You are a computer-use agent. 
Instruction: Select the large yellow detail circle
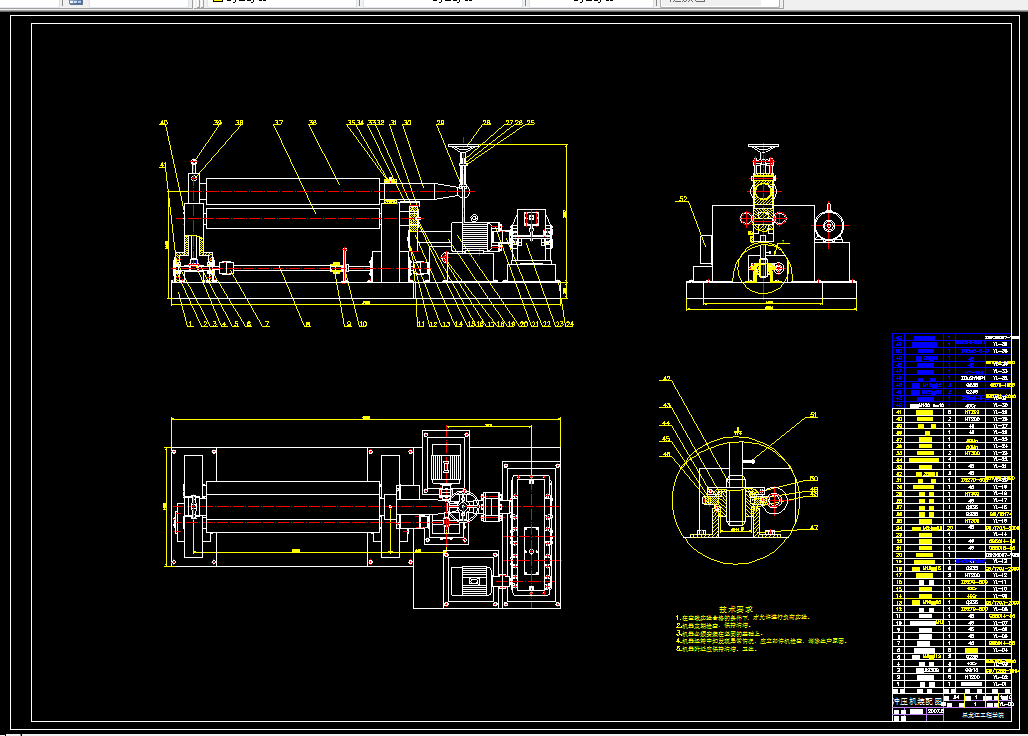[736, 501]
